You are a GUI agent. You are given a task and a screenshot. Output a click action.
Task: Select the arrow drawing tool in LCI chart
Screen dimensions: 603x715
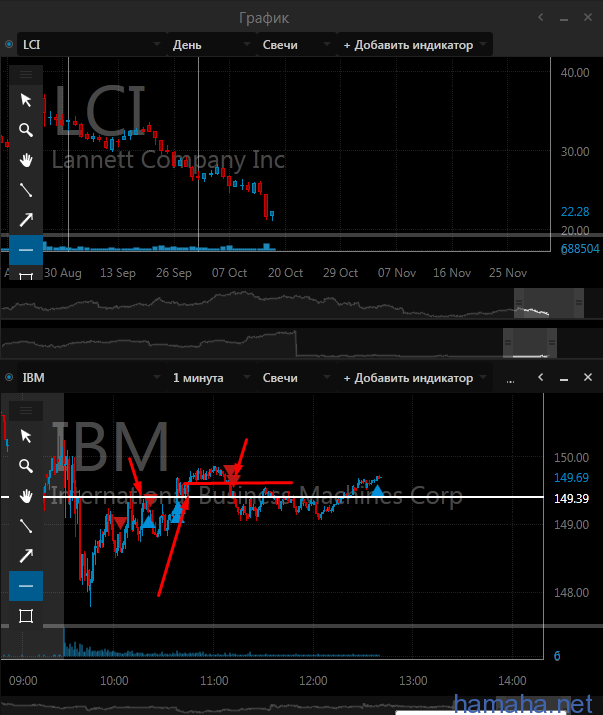click(x=26, y=220)
